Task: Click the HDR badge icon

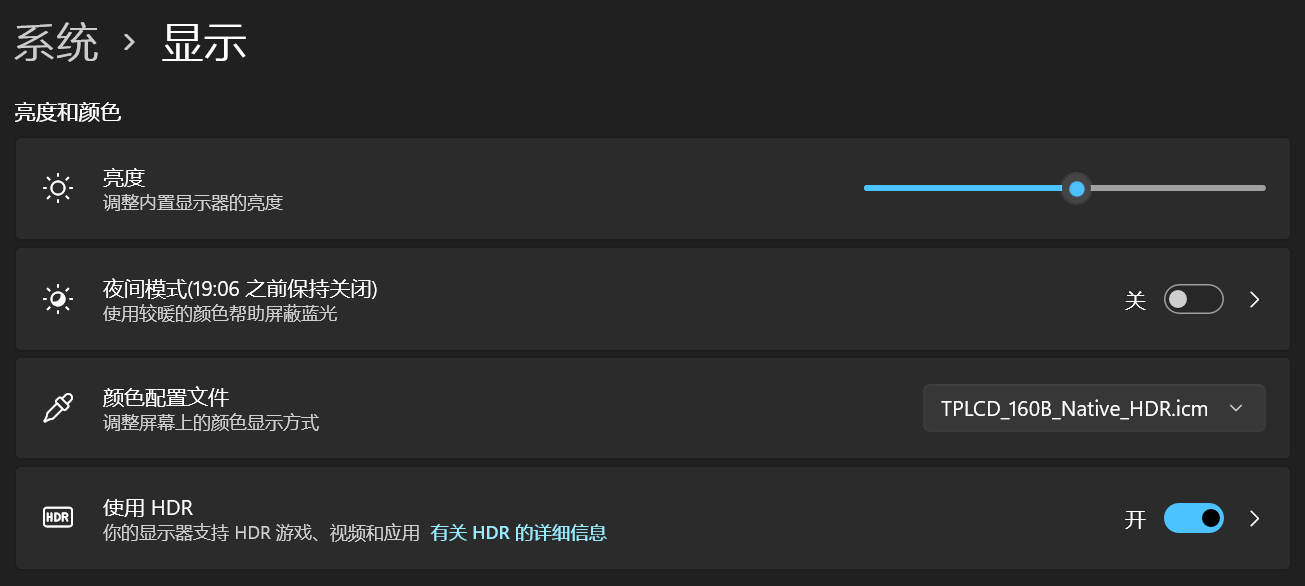Action: (58, 517)
